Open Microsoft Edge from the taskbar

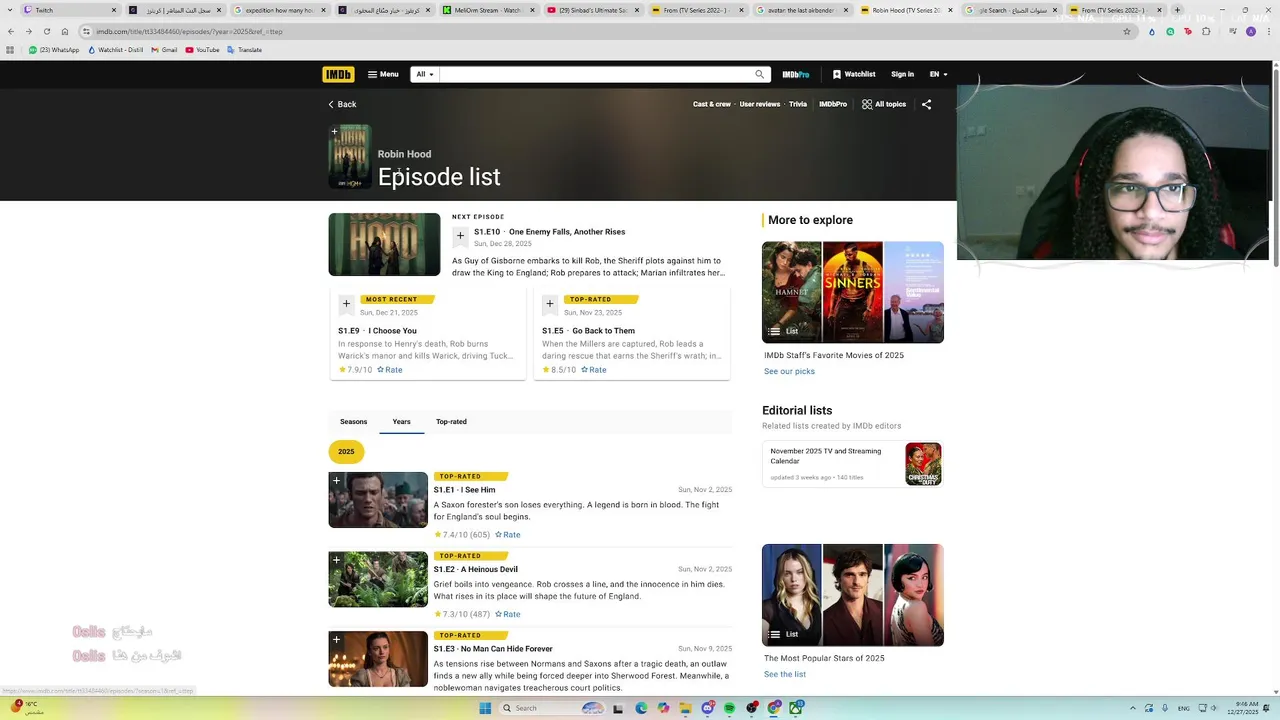pos(641,708)
